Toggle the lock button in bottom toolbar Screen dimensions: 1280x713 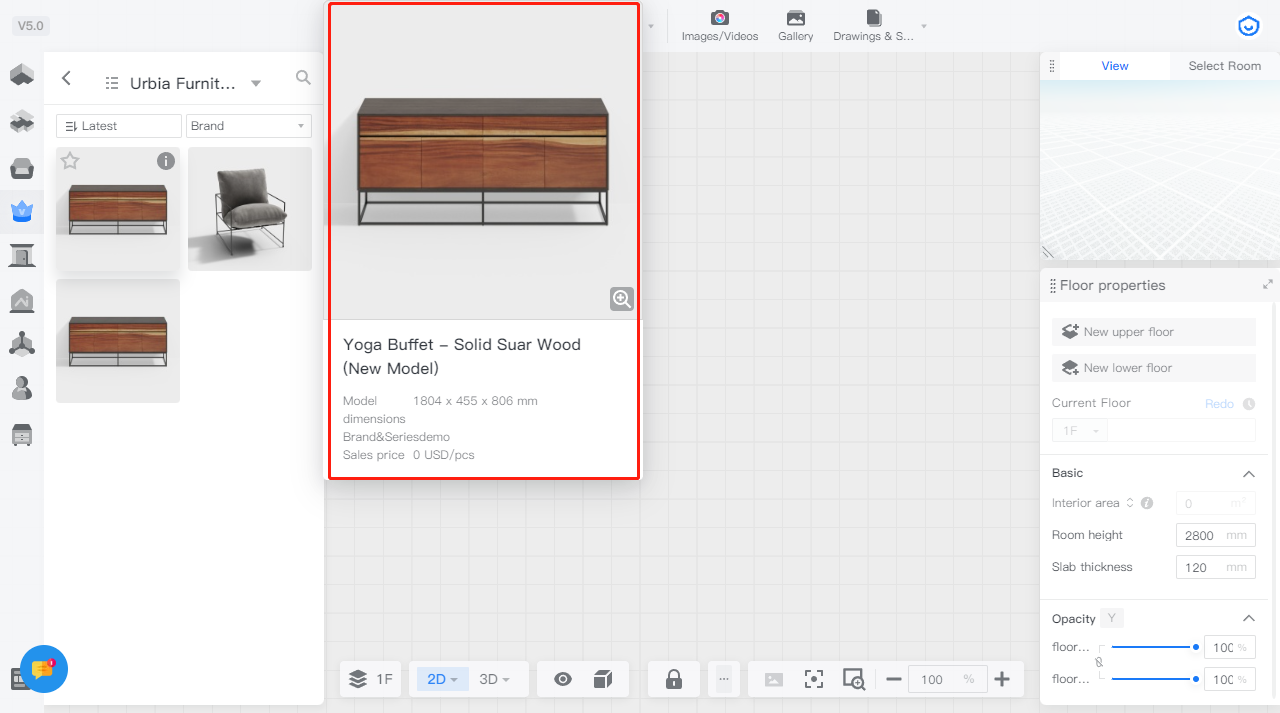click(673, 679)
